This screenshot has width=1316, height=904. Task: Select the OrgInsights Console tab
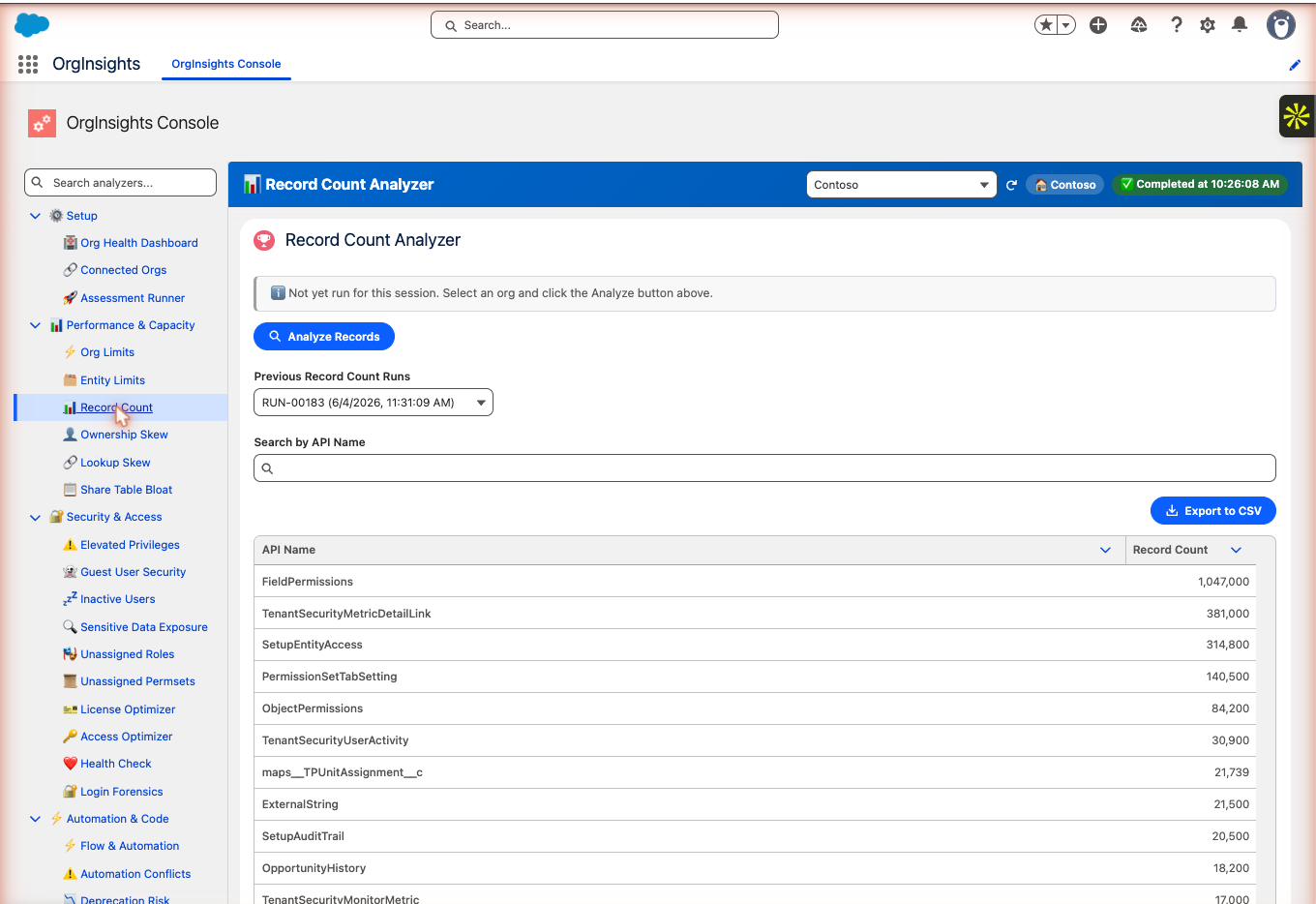tap(226, 64)
